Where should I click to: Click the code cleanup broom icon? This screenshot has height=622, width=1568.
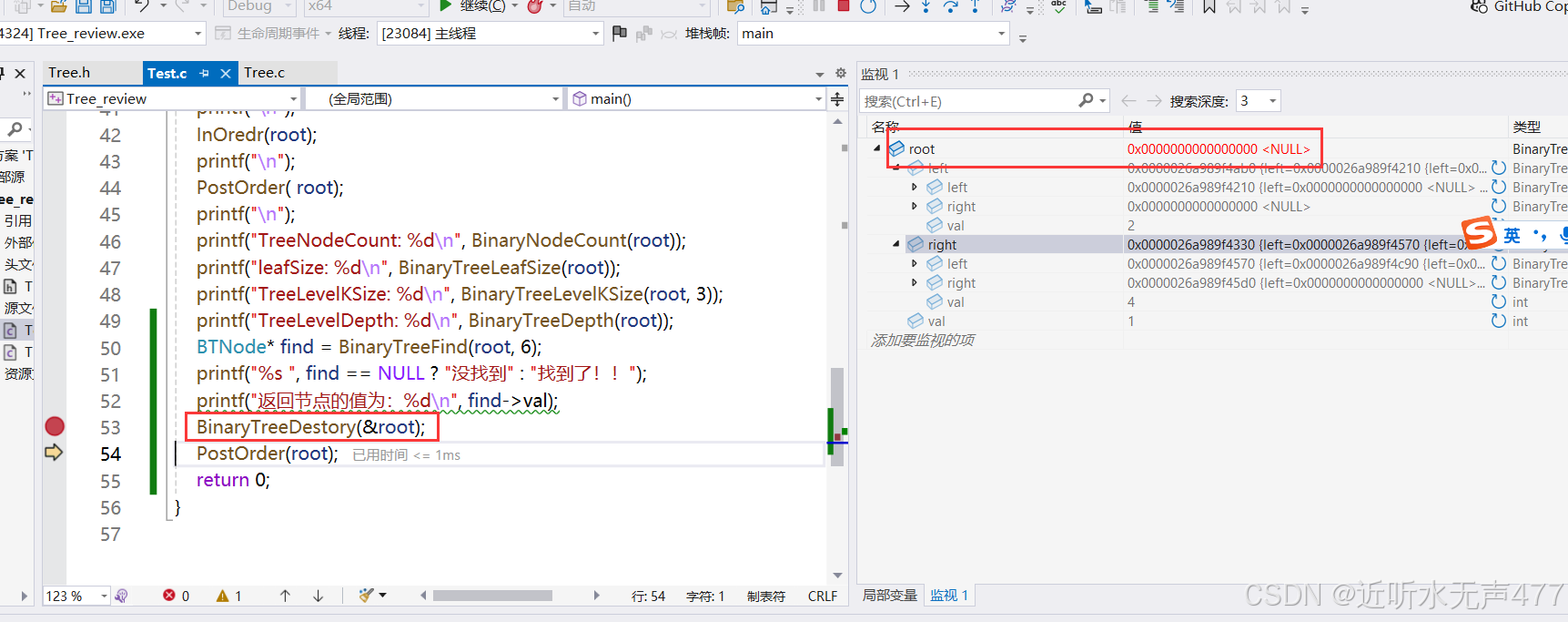pyautogui.click(x=366, y=596)
